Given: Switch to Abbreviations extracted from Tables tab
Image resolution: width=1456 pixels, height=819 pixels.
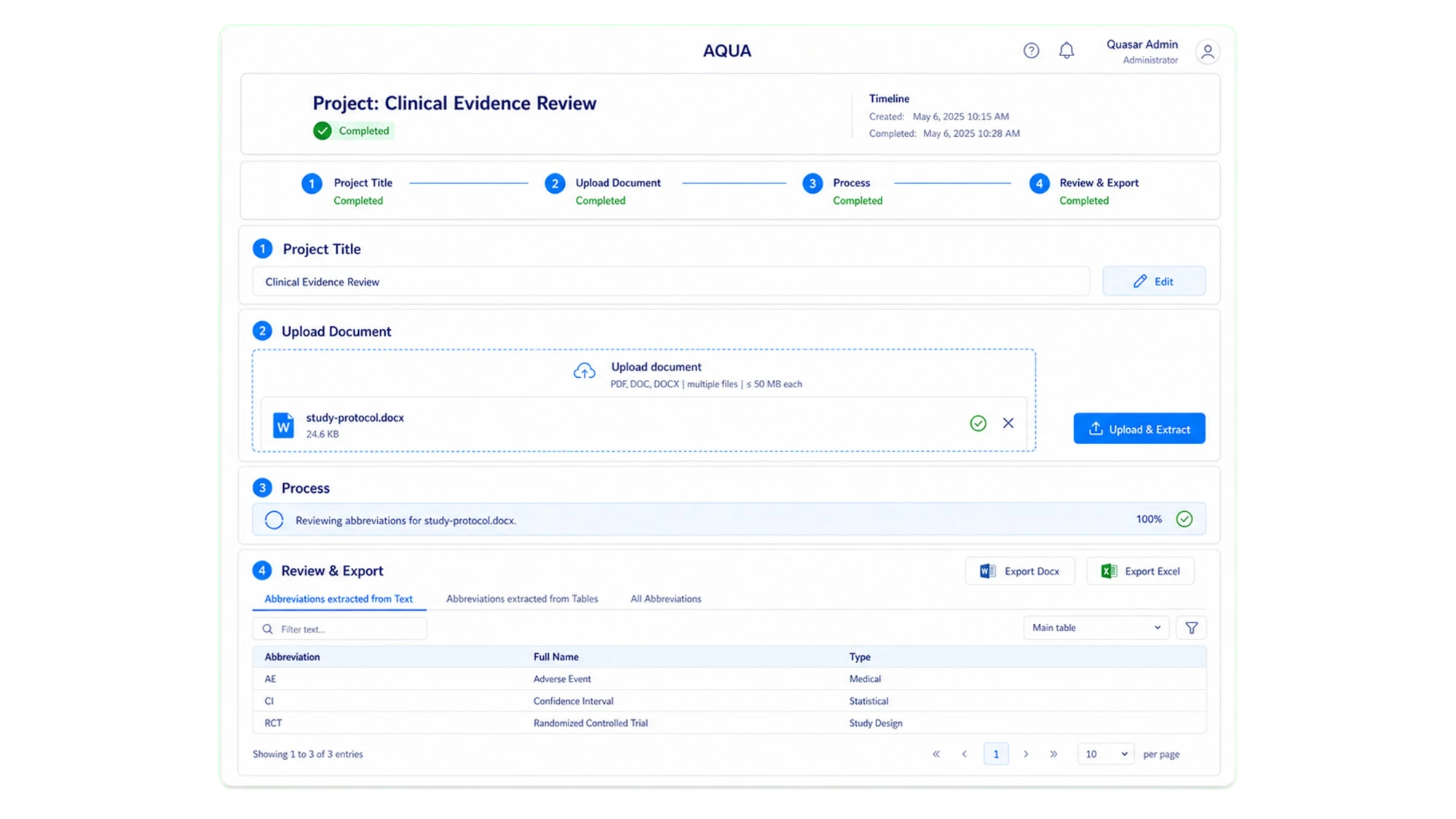Looking at the screenshot, I should point(522,599).
